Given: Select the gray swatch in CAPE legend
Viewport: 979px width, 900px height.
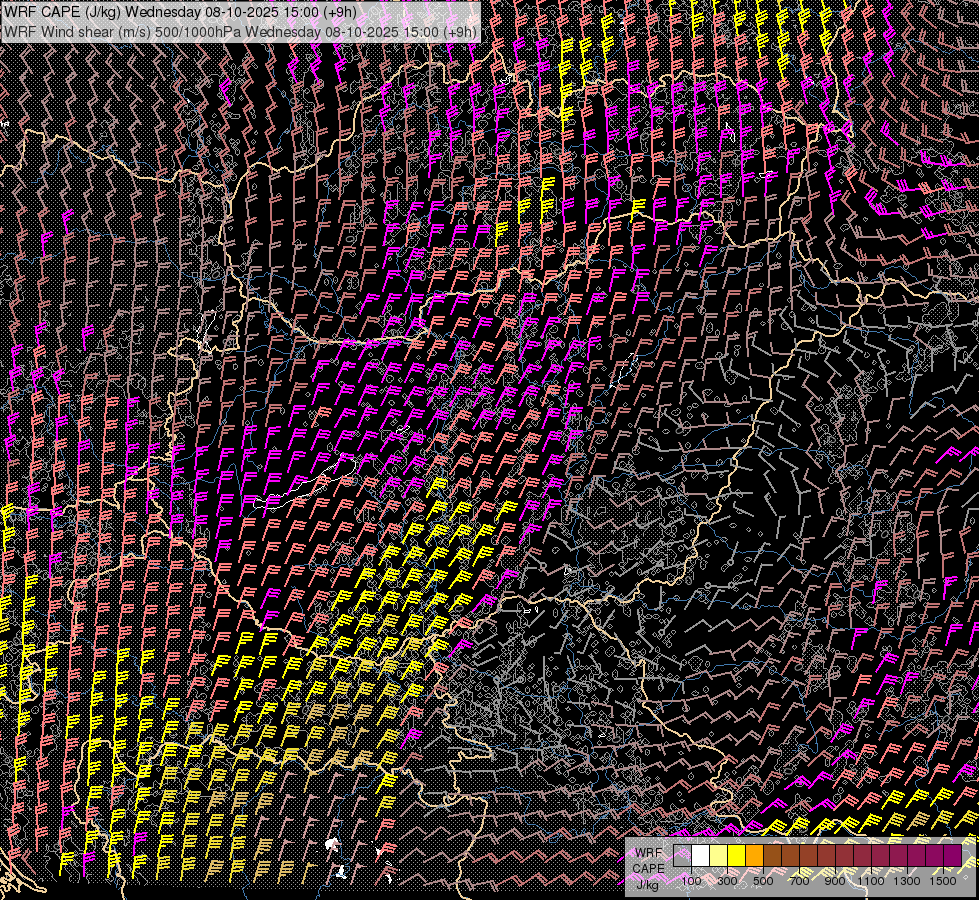Looking at the screenshot, I should (x=683, y=856).
